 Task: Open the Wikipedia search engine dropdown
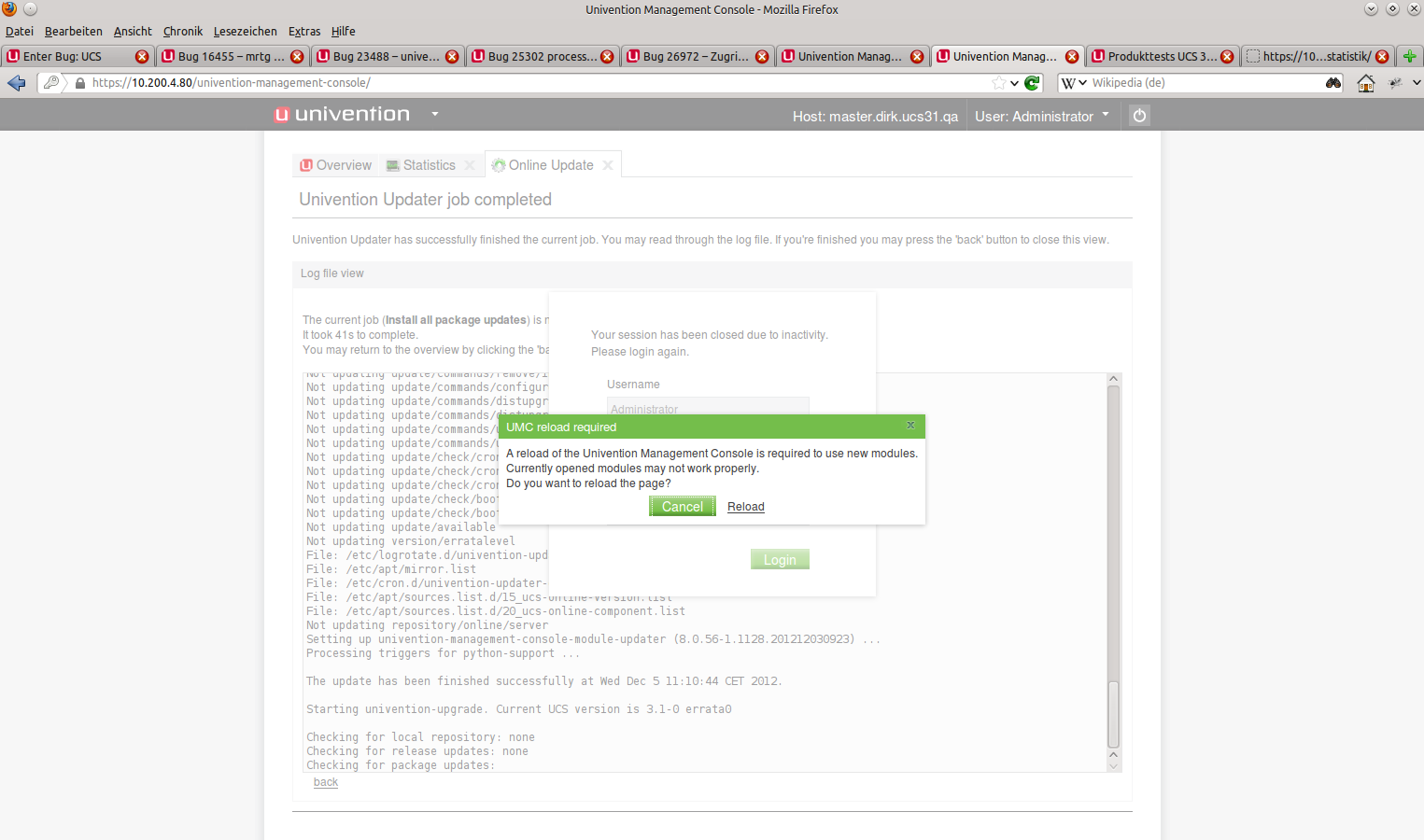pyautogui.click(x=1074, y=83)
